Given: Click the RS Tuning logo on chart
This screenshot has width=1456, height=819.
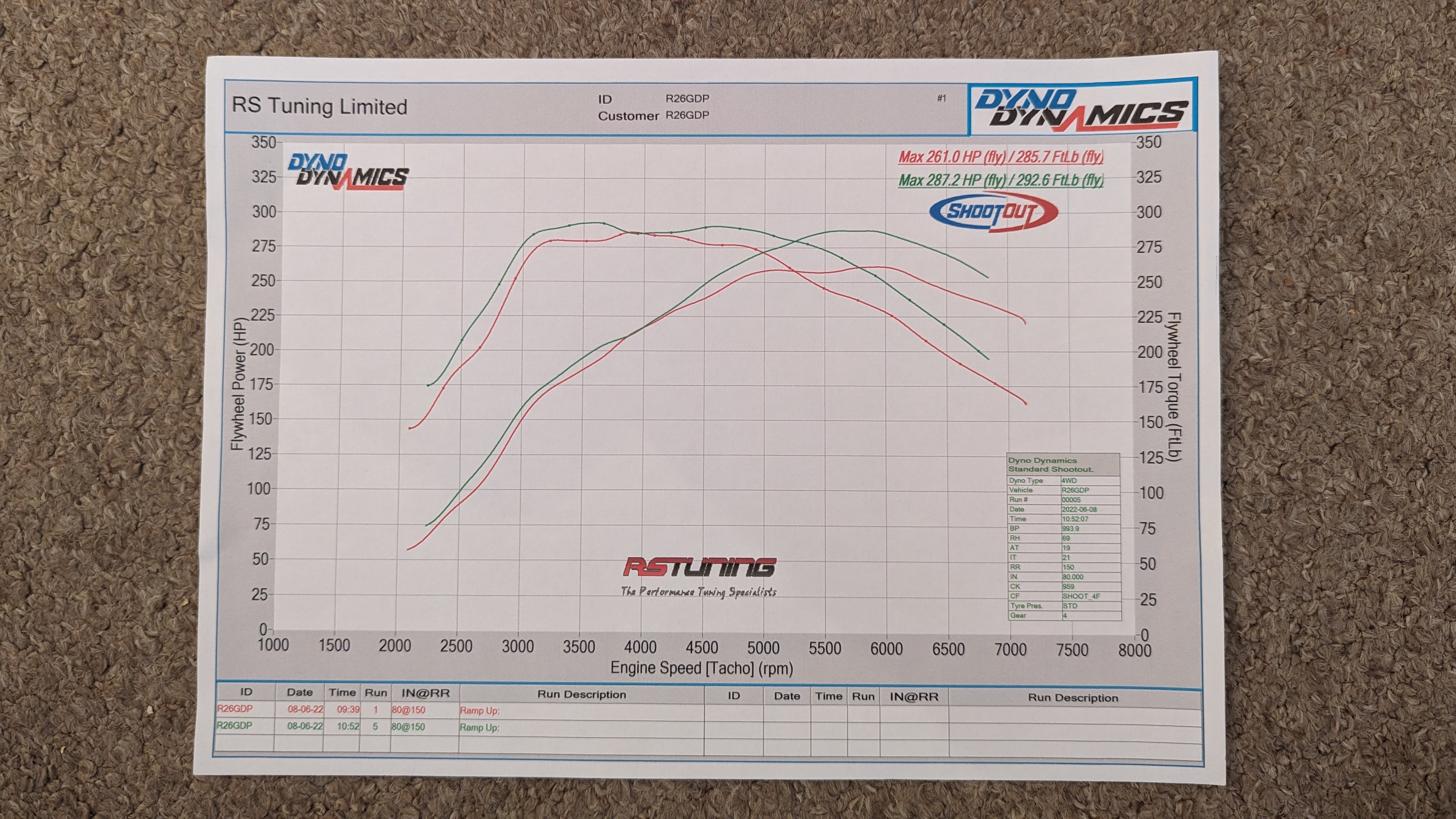Looking at the screenshot, I should (x=699, y=567).
